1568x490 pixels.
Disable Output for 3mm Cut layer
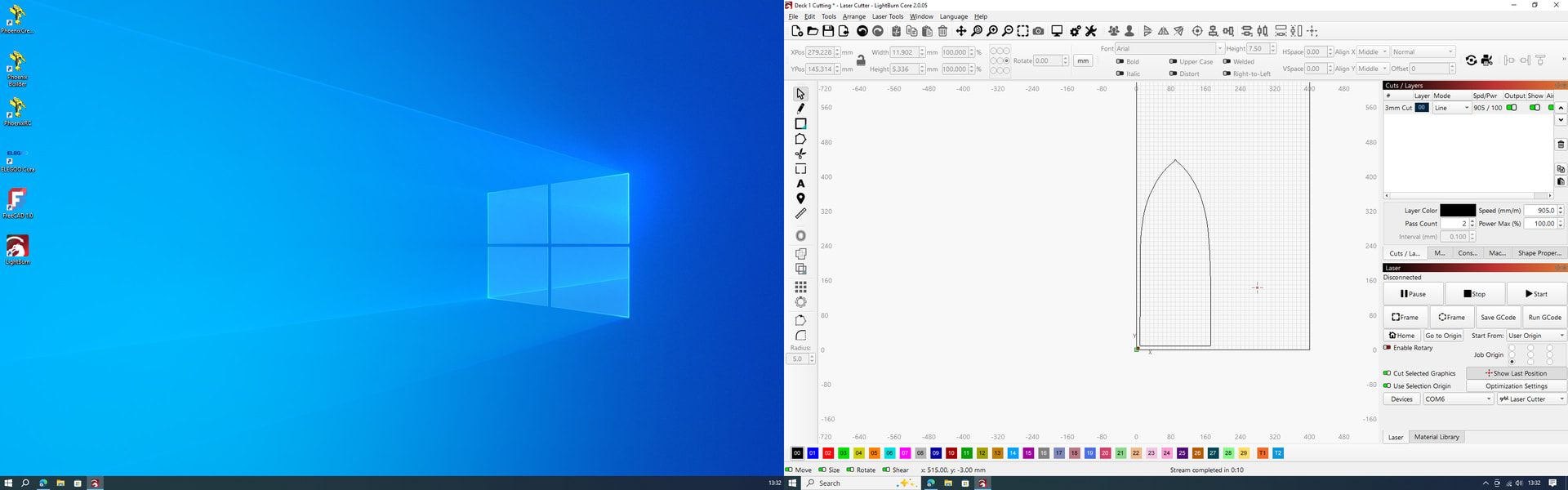click(x=1512, y=108)
